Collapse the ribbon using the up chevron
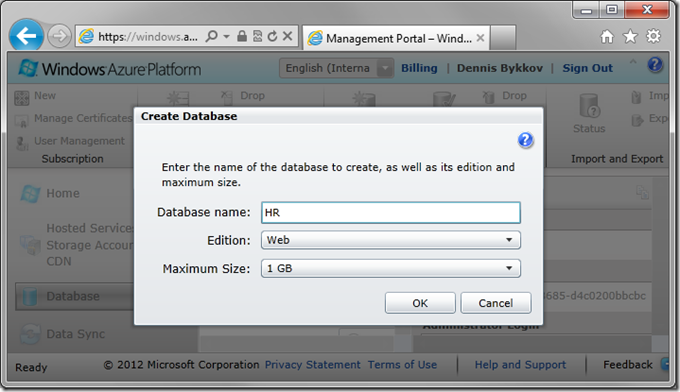Image resolution: width=680 pixels, height=392 pixels. point(633,62)
